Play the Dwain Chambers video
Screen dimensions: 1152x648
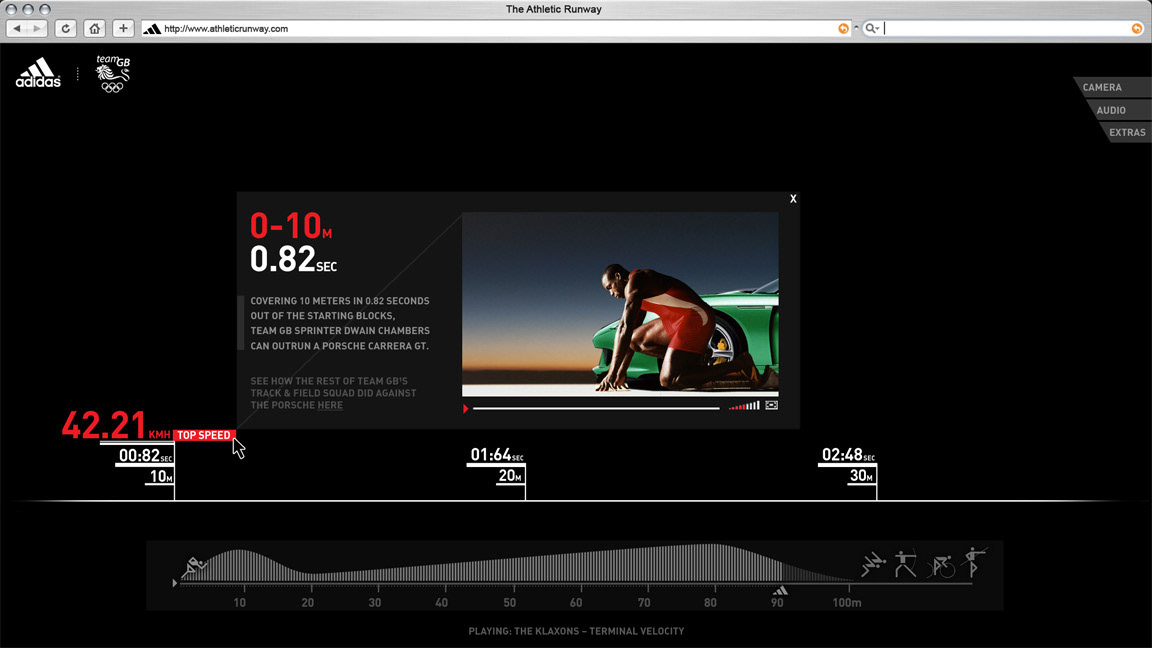(465, 408)
